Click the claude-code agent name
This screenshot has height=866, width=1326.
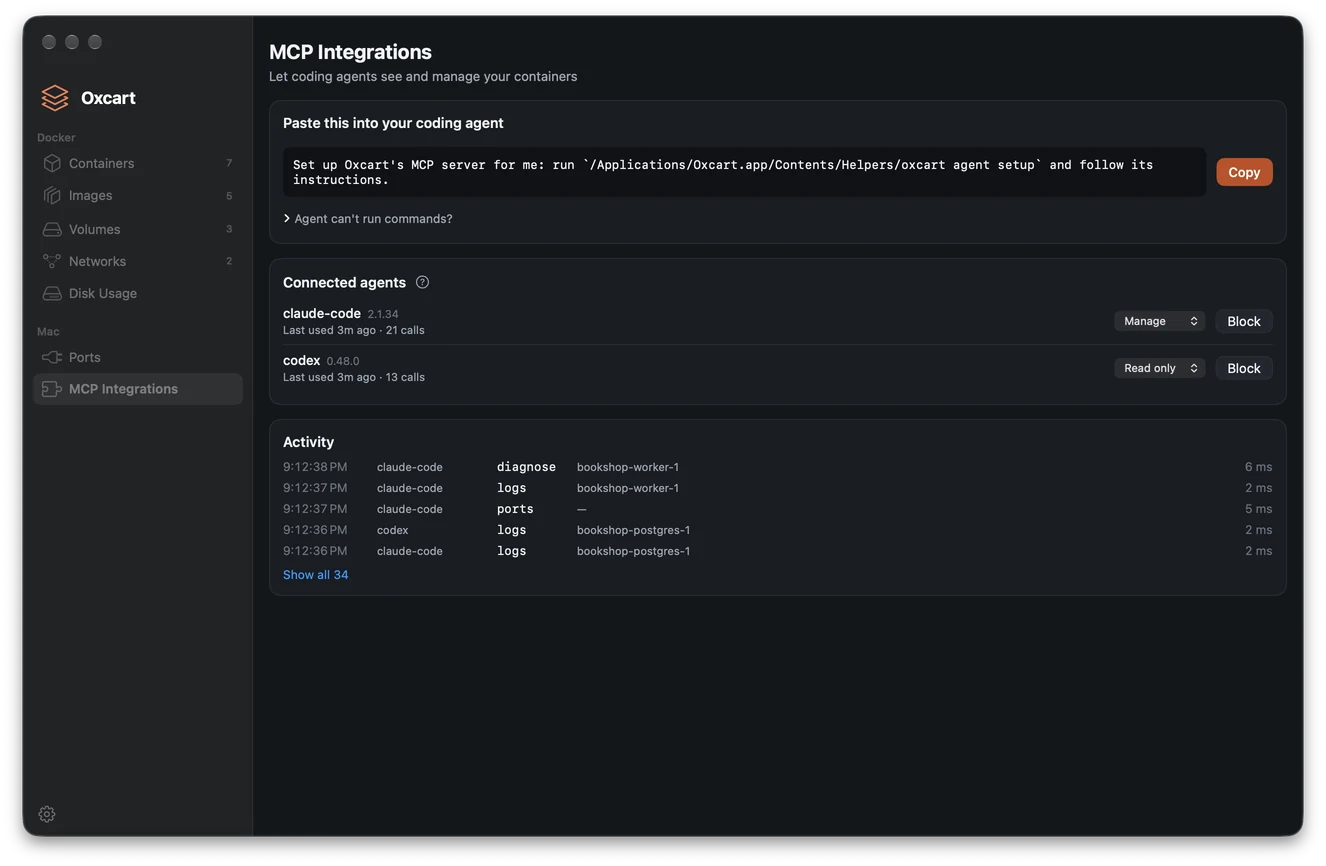tap(322, 313)
